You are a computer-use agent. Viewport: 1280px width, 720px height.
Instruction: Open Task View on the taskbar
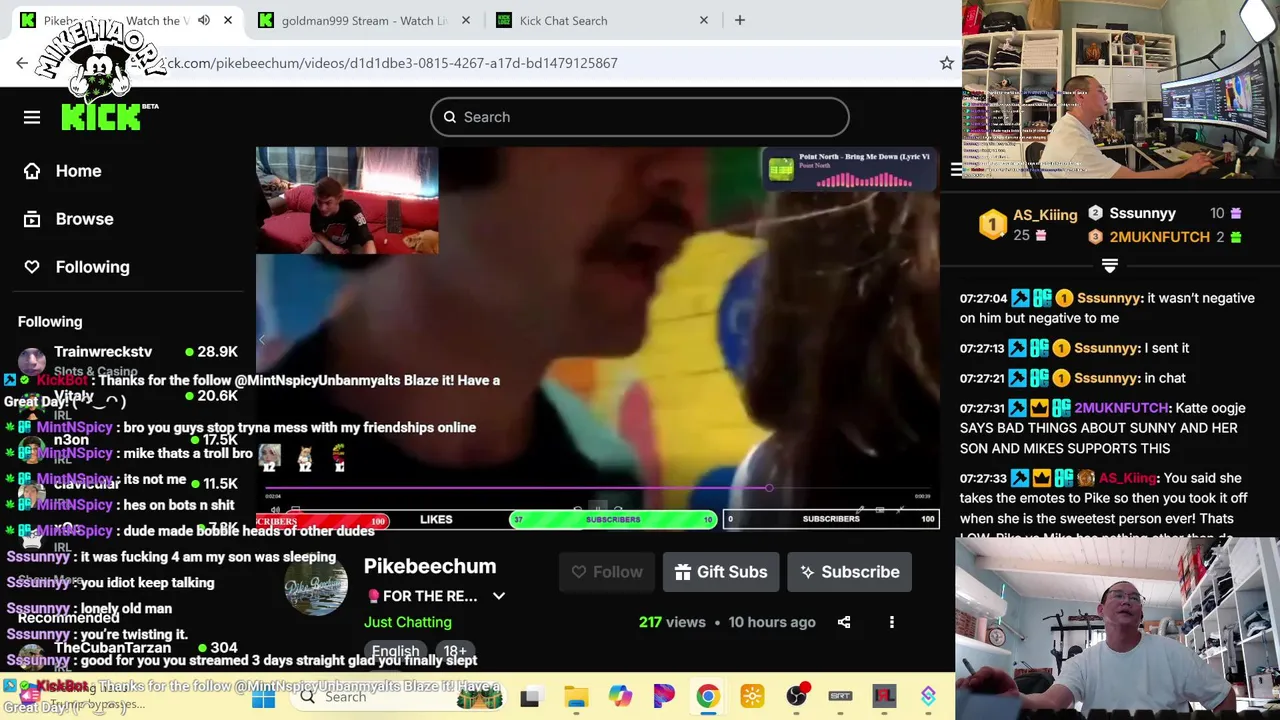click(x=530, y=697)
